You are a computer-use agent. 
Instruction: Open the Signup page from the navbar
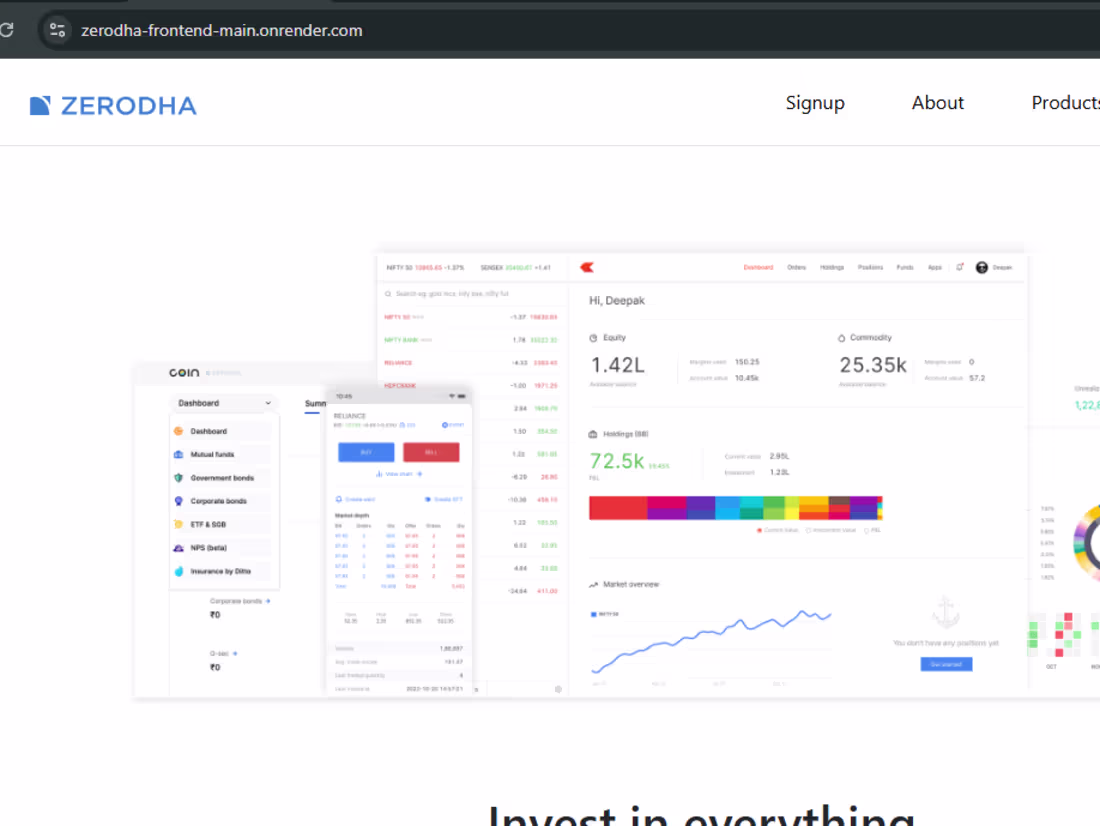tap(814, 102)
